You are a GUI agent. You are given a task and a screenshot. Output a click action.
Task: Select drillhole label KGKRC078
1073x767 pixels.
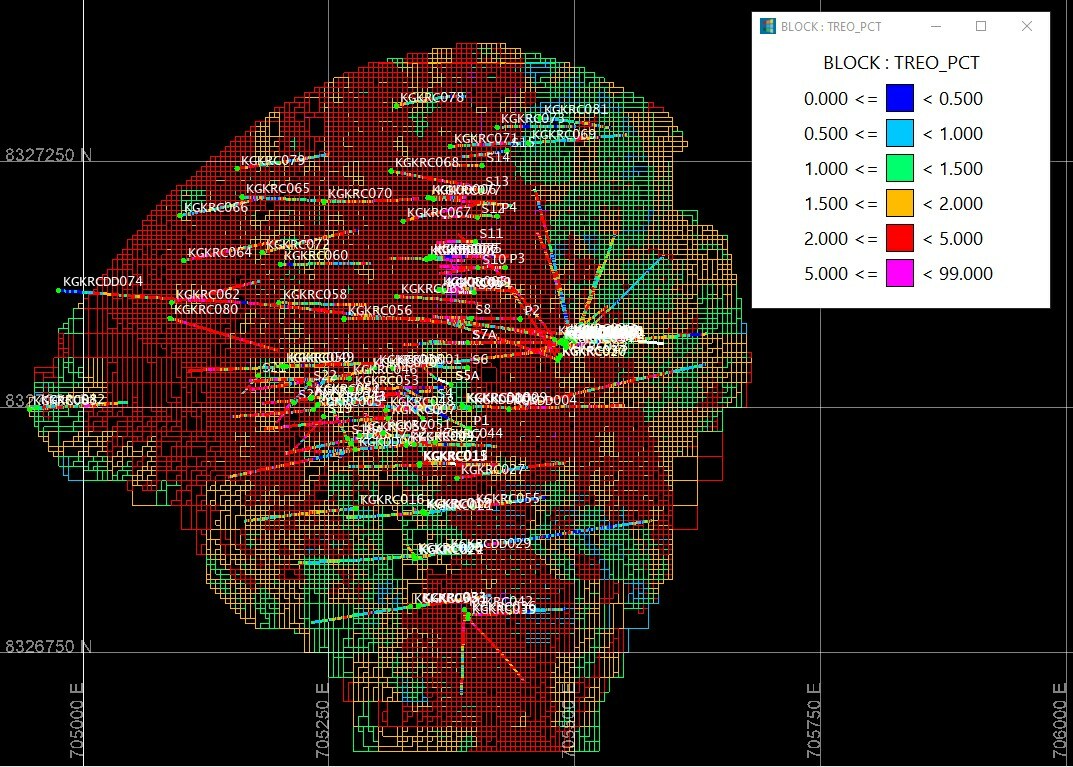click(432, 98)
